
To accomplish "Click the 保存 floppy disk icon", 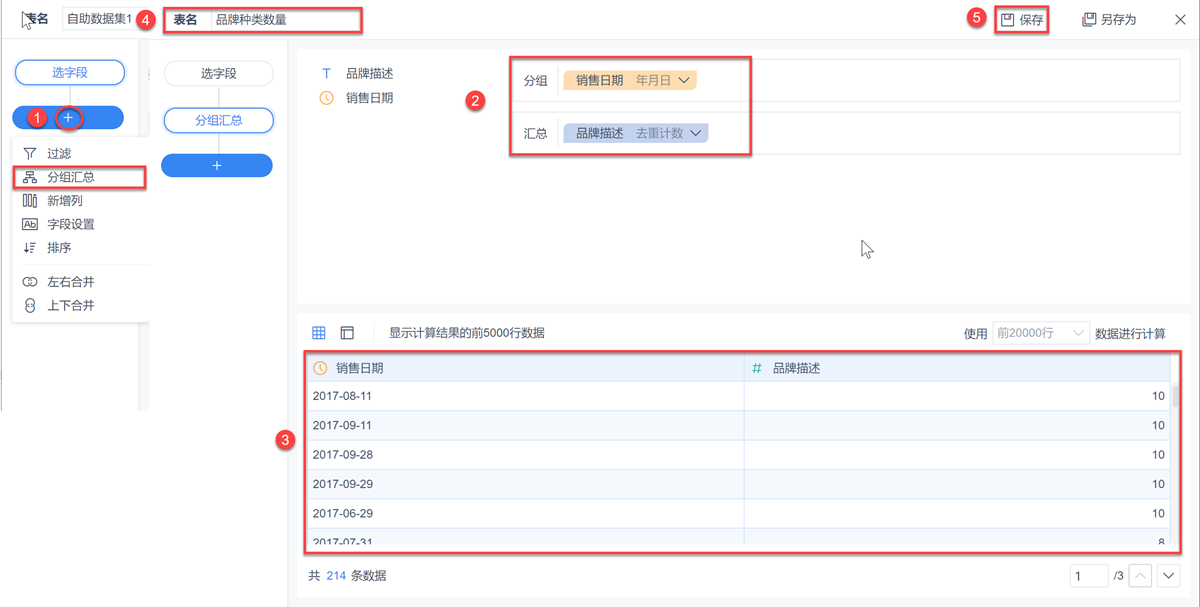I will pos(1008,19).
